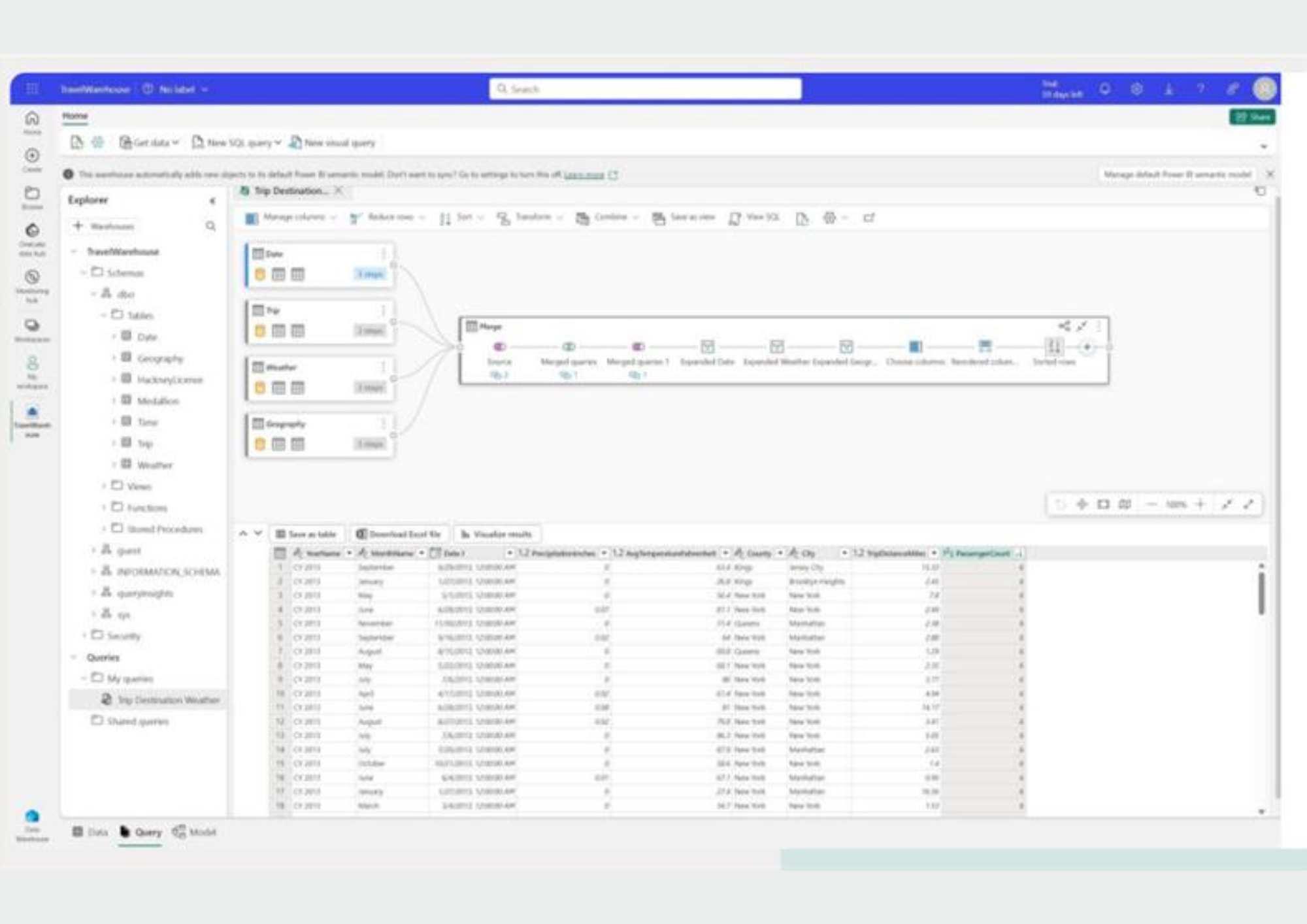Open the Combine dropdown
The image size is (1307, 924).
coord(607,218)
